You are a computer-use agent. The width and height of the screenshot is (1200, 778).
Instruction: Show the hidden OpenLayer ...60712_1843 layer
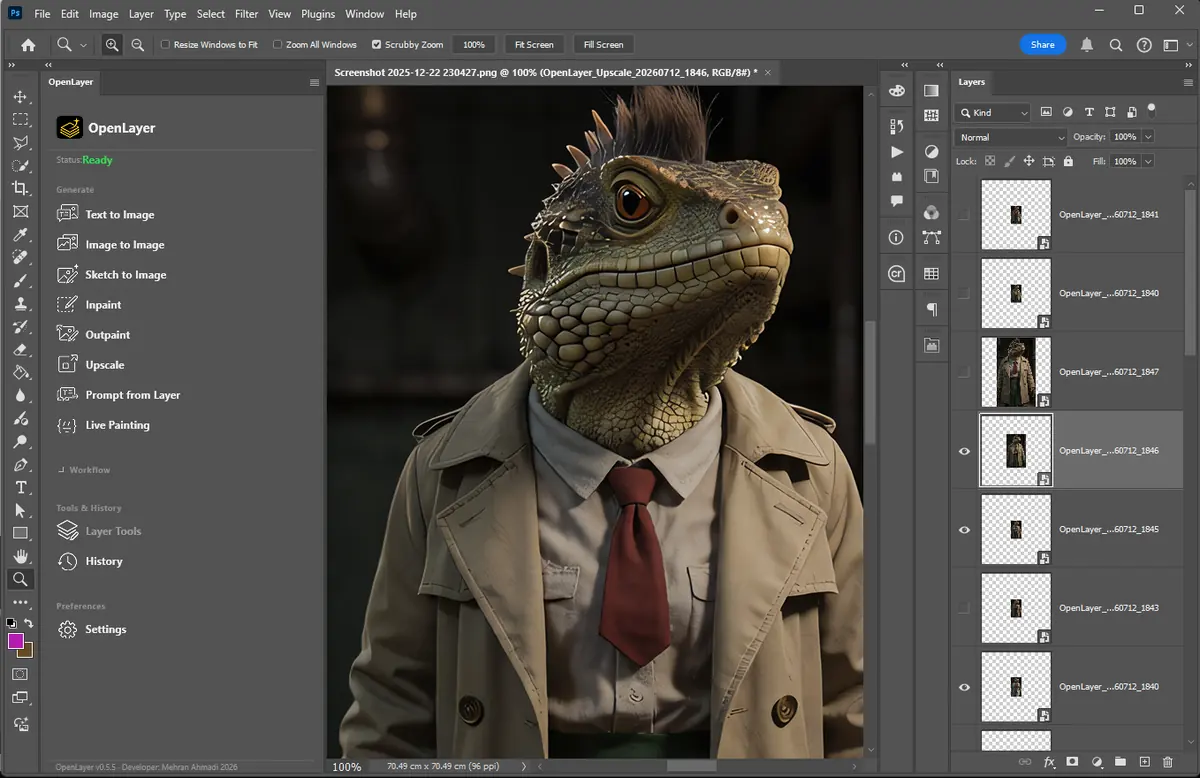point(964,608)
